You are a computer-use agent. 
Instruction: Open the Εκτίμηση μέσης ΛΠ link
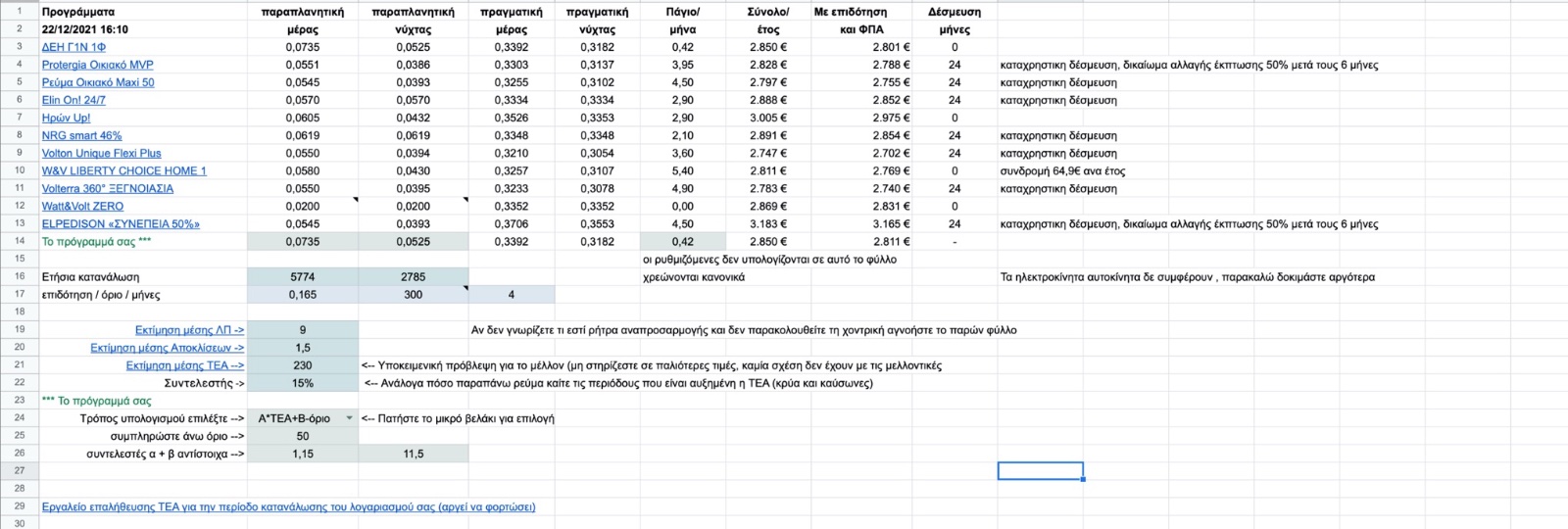189,330
